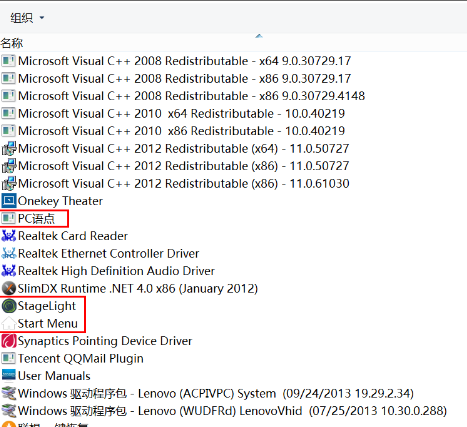
Task: Select the Onekey Theater program name
Action: click(60, 201)
